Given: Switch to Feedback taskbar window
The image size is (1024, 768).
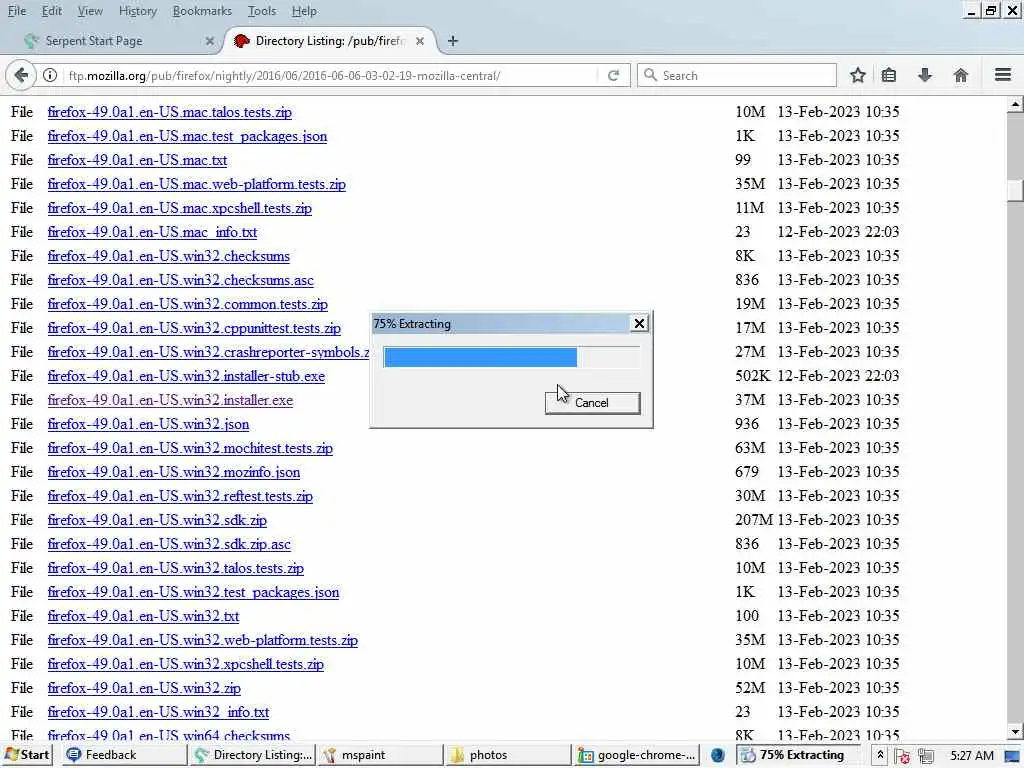Looking at the screenshot, I should tap(125, 755).
